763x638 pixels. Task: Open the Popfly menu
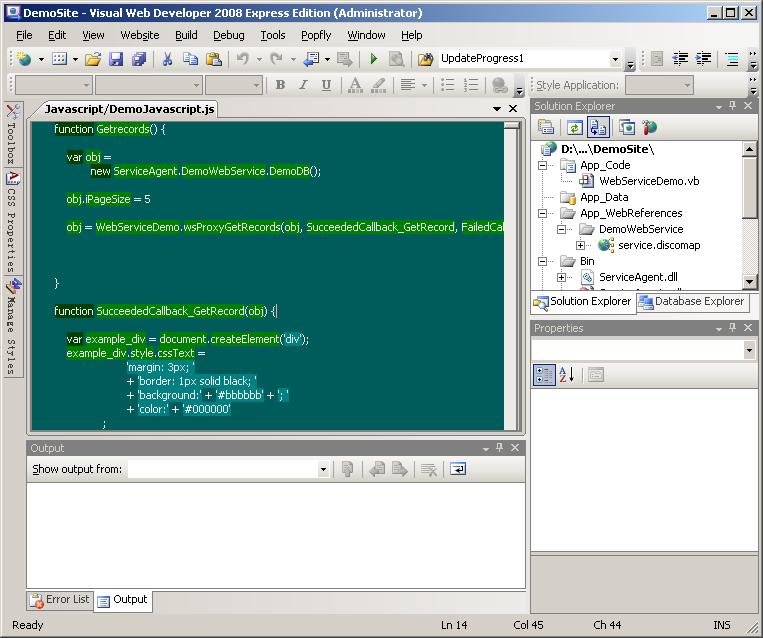[x=316, y=35]
